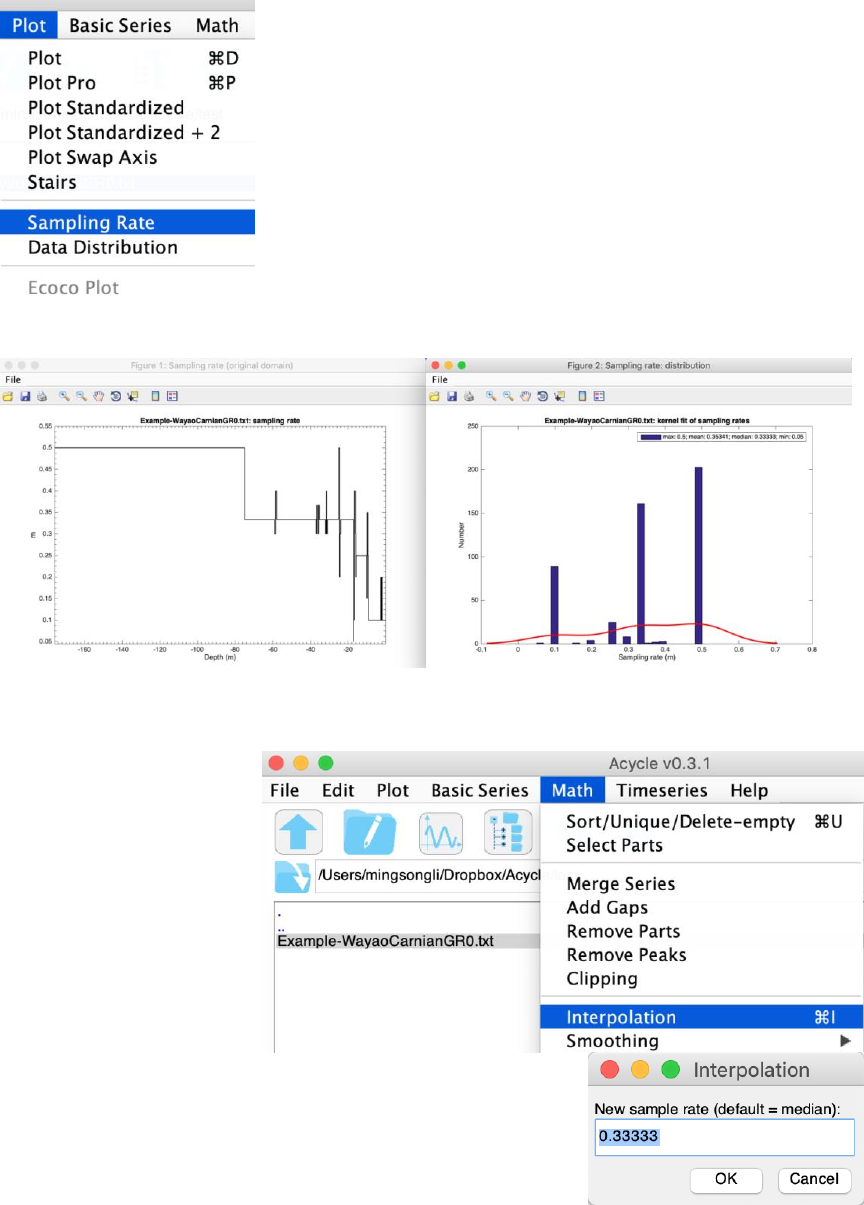Click the folder arrow icon beside the path field

(294, 878)
